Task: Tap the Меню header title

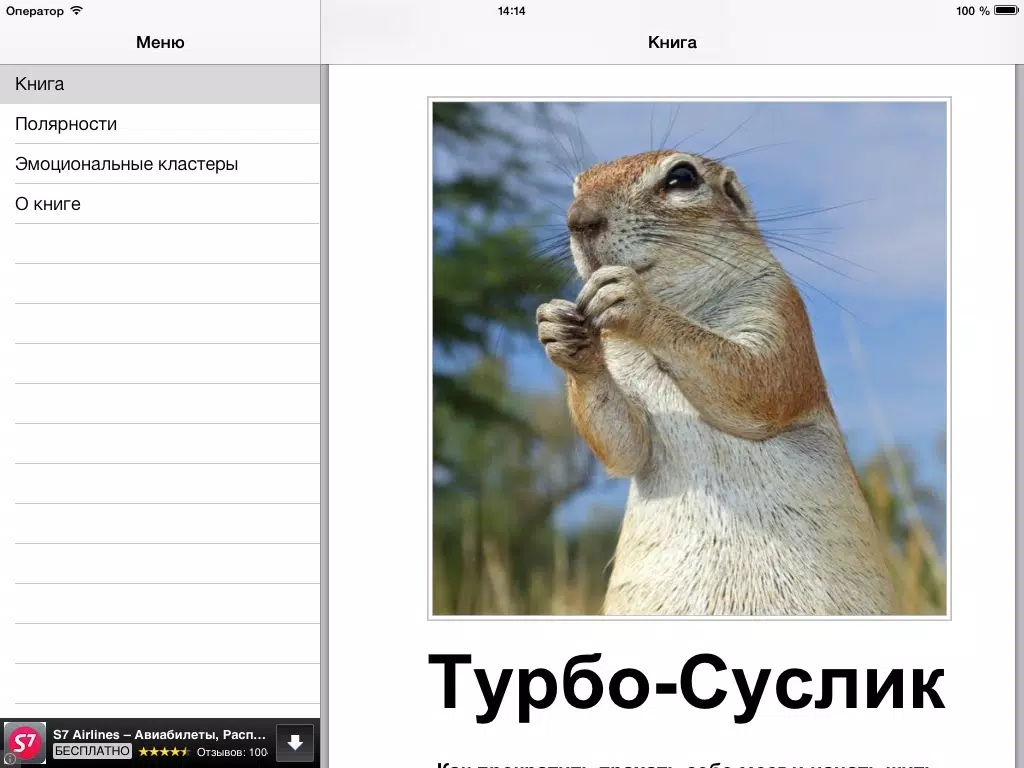Action: pos(160,42)
